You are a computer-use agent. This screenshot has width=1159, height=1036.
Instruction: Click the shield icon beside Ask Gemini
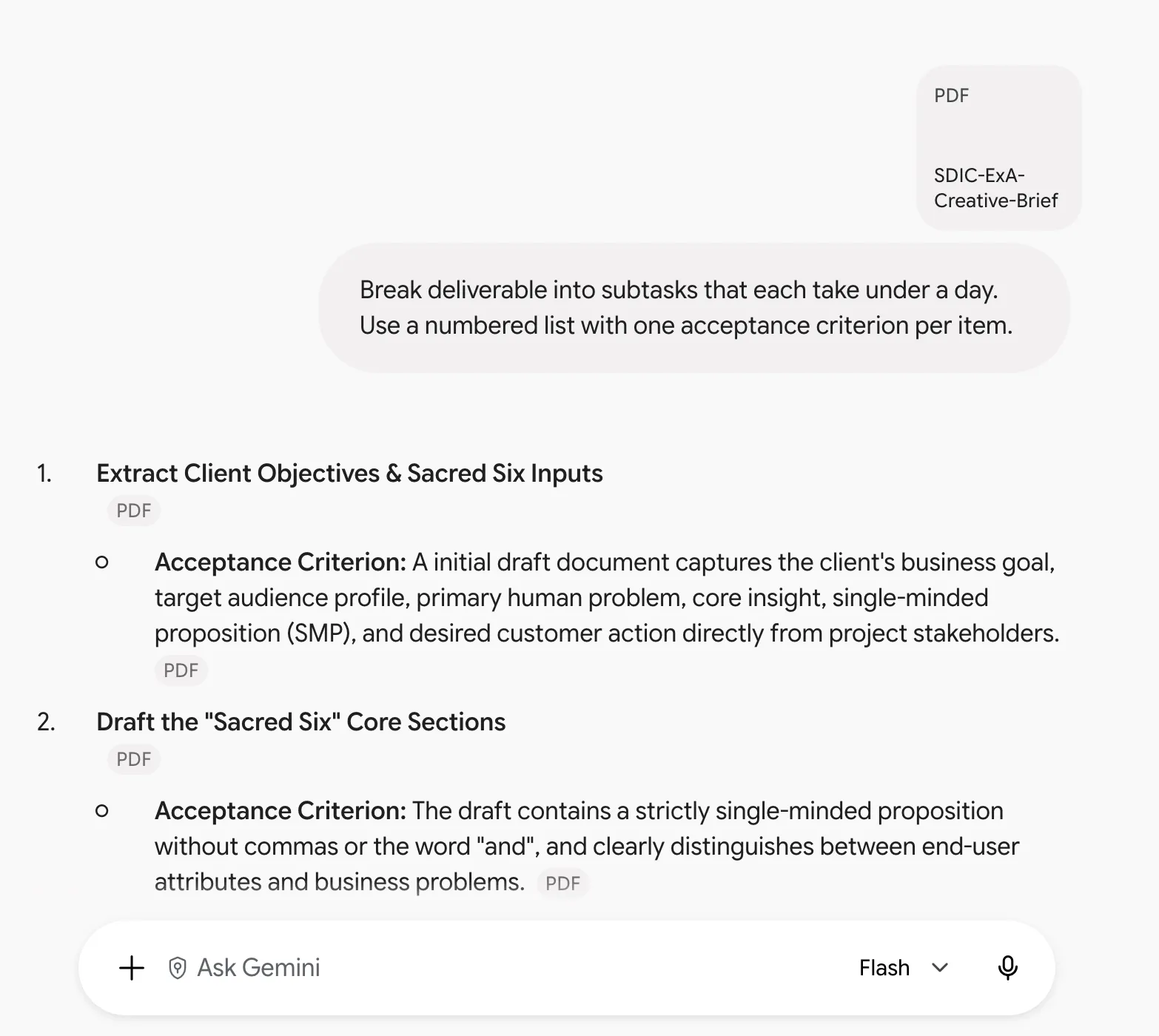click(x=178, y=968)
